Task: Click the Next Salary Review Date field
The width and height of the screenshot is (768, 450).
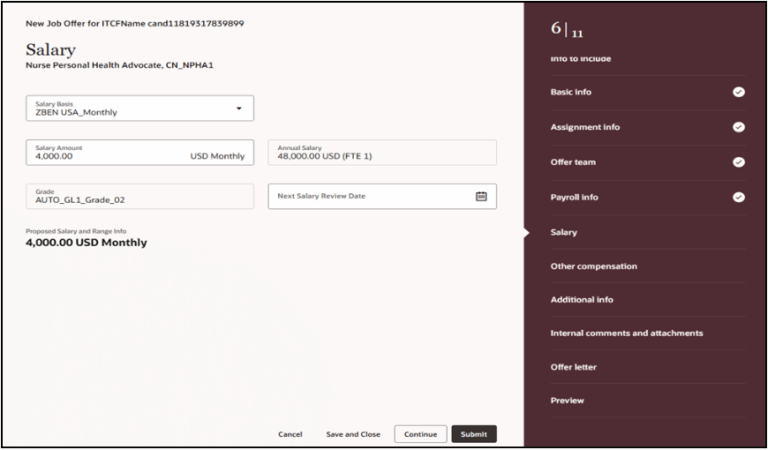Action: pos(370,196)
